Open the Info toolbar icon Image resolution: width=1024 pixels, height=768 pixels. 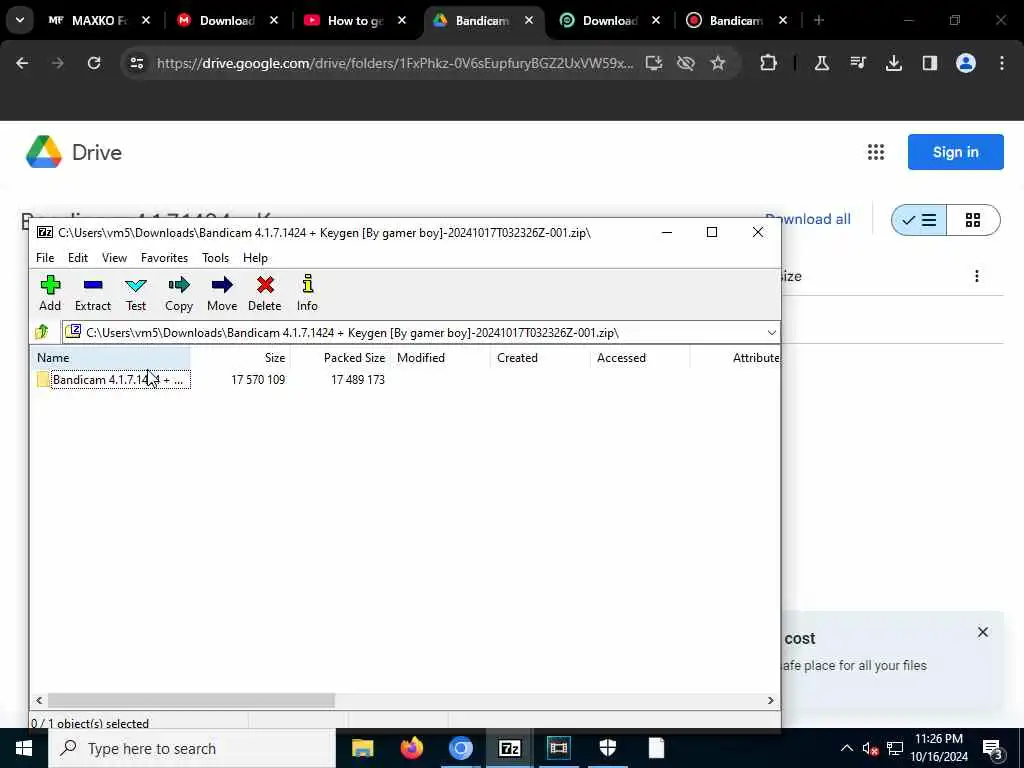[x=307, y=293]
